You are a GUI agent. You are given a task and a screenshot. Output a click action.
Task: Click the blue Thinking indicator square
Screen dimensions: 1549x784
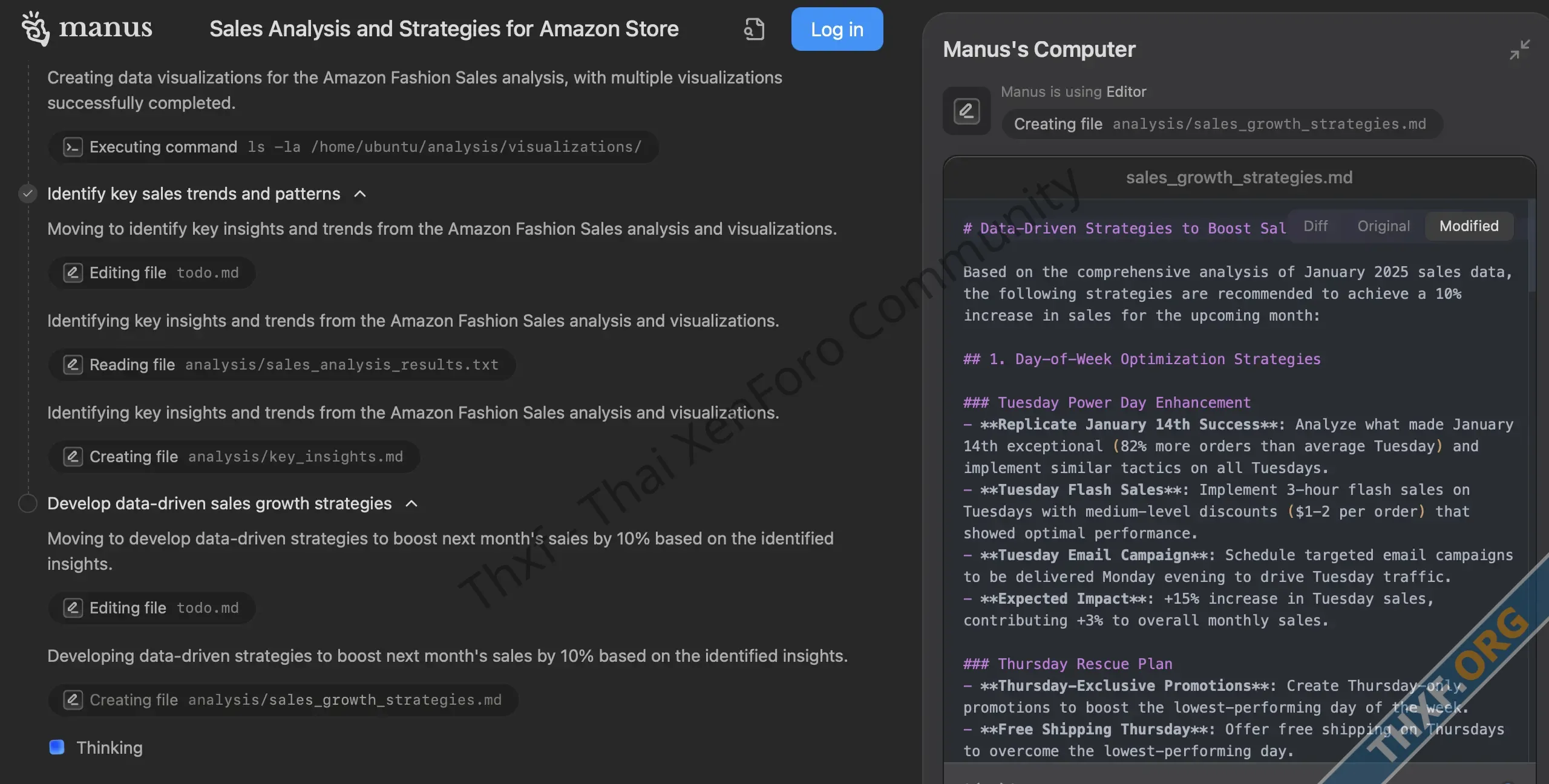pyautogui.click(x=57, y=748)
